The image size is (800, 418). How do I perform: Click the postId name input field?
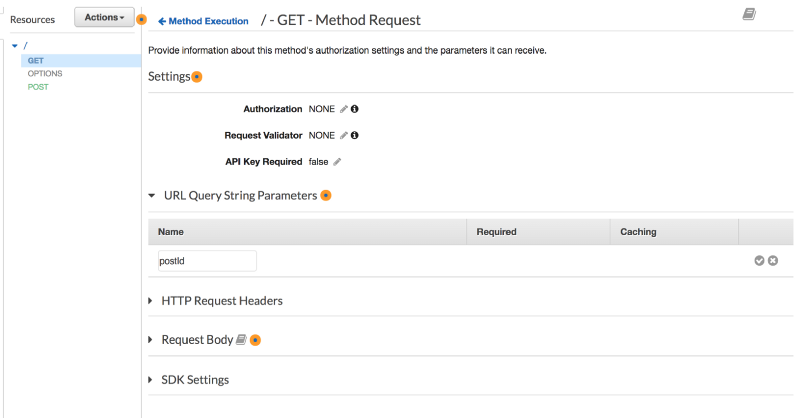pyautogui.click(x=207, y=261)
